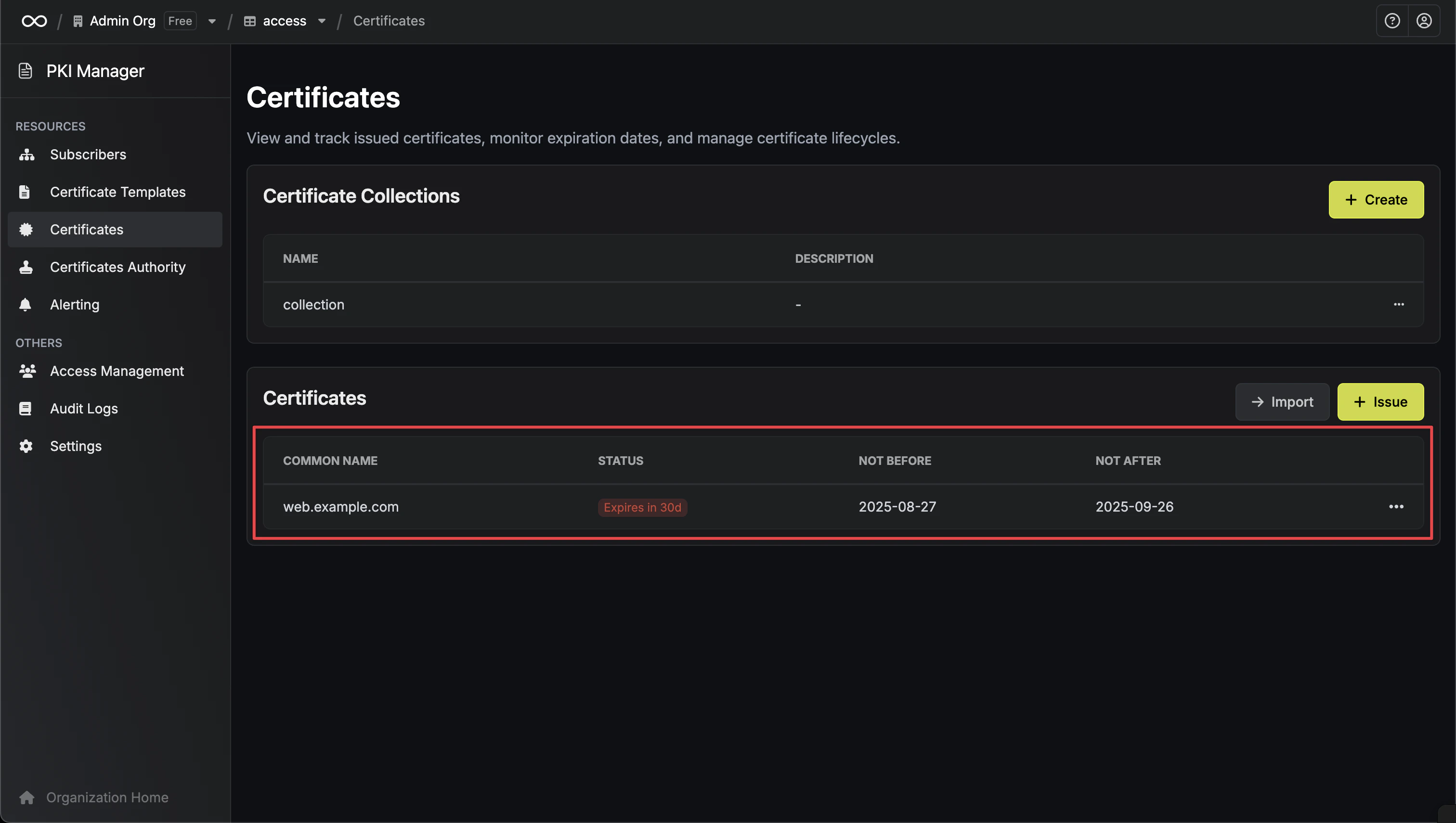Click the access project table icon
The height and width of the screenshot is (823, 1456).
[249, 22]
